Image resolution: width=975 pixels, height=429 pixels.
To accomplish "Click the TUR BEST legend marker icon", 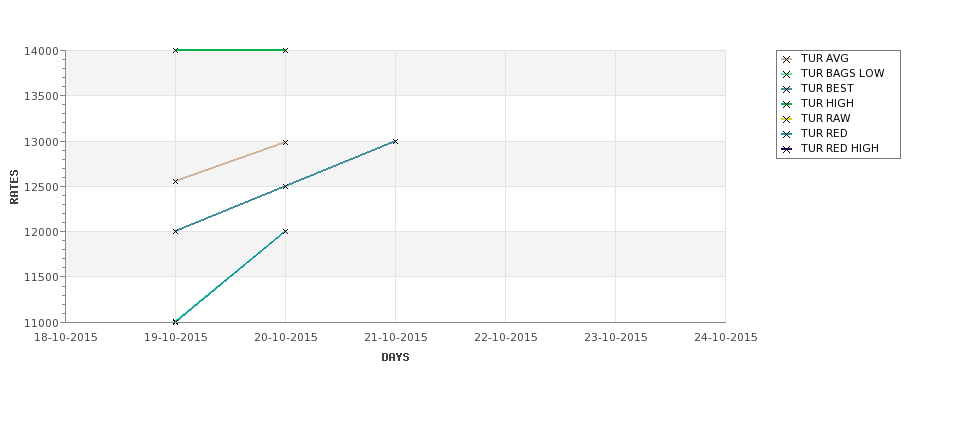I will coord(787,89).
